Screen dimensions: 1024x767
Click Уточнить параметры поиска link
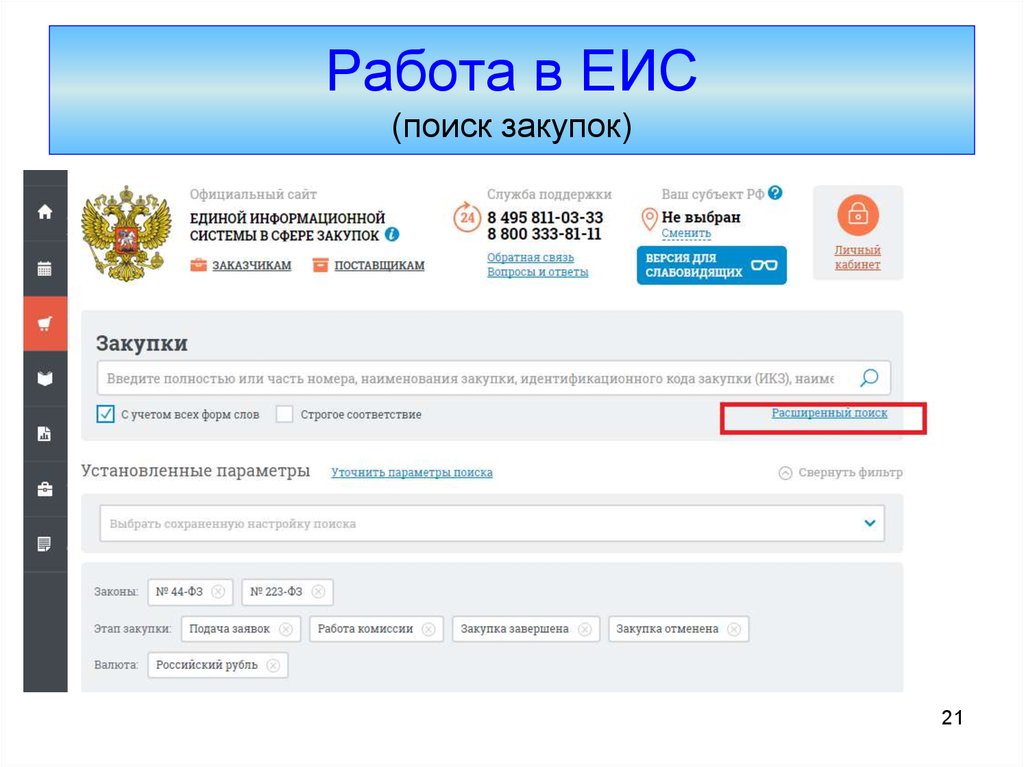(x=412, y=472)
